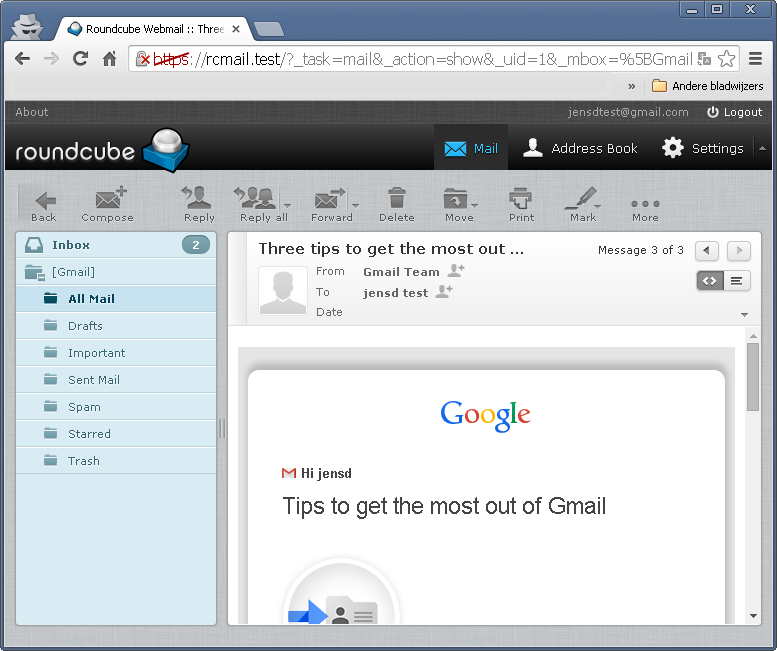Click the Back arrow in the mail toolbar
777x651 pixels.
click(x=44, y=204)
